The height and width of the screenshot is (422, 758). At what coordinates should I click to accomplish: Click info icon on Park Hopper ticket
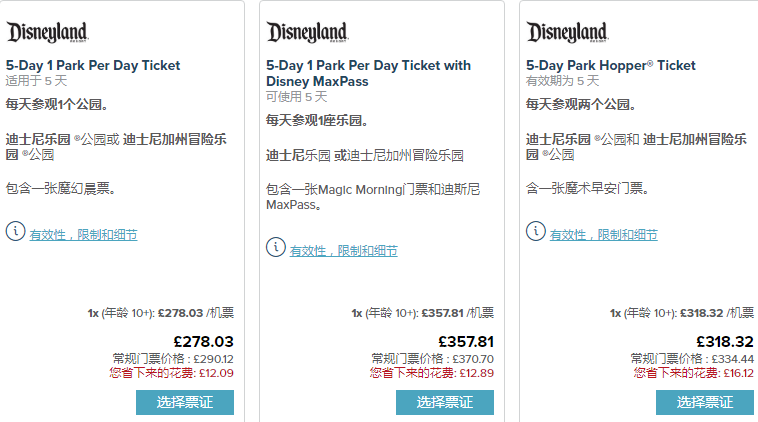tap(535, 231)
